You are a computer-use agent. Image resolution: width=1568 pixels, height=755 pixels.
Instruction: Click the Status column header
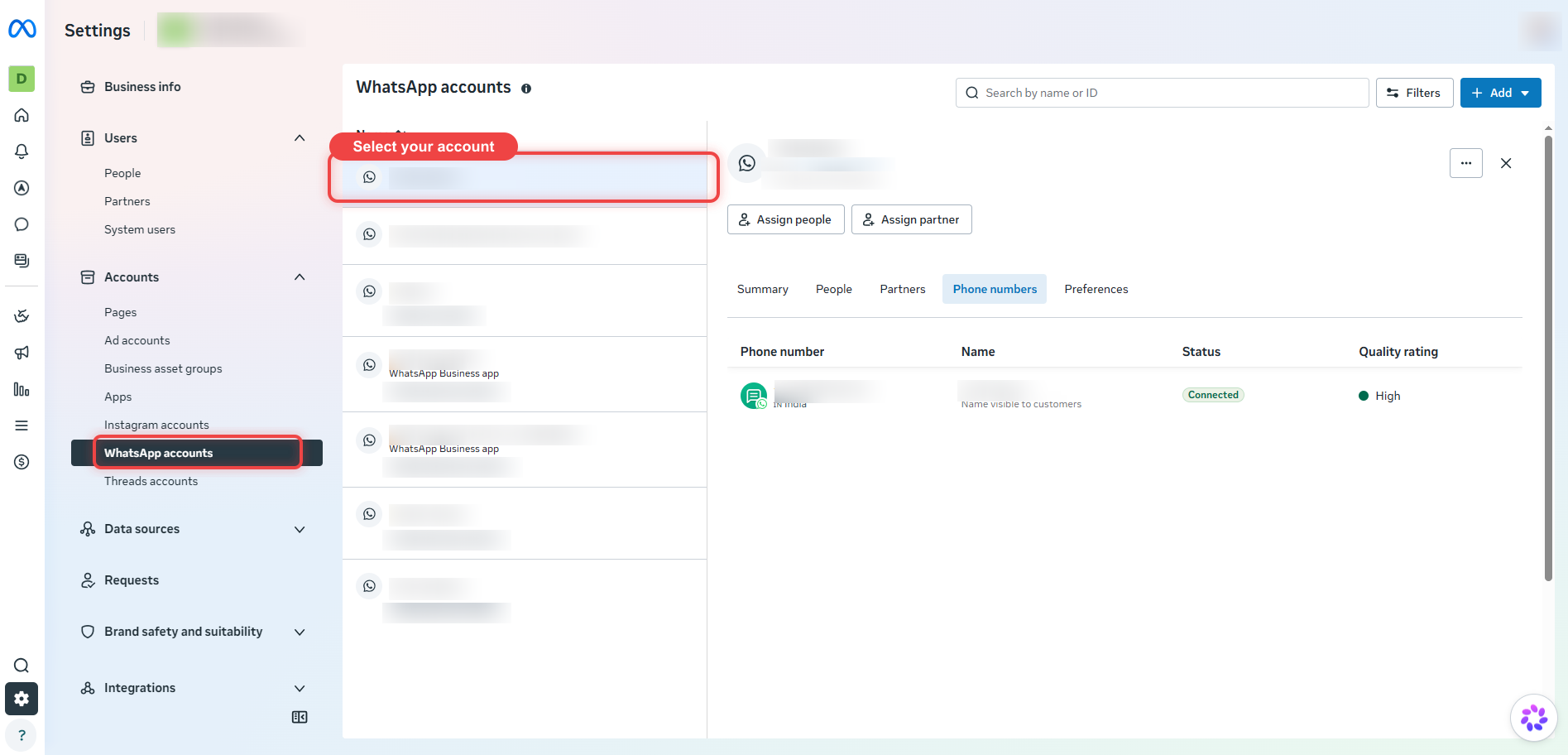(1201, 352)
